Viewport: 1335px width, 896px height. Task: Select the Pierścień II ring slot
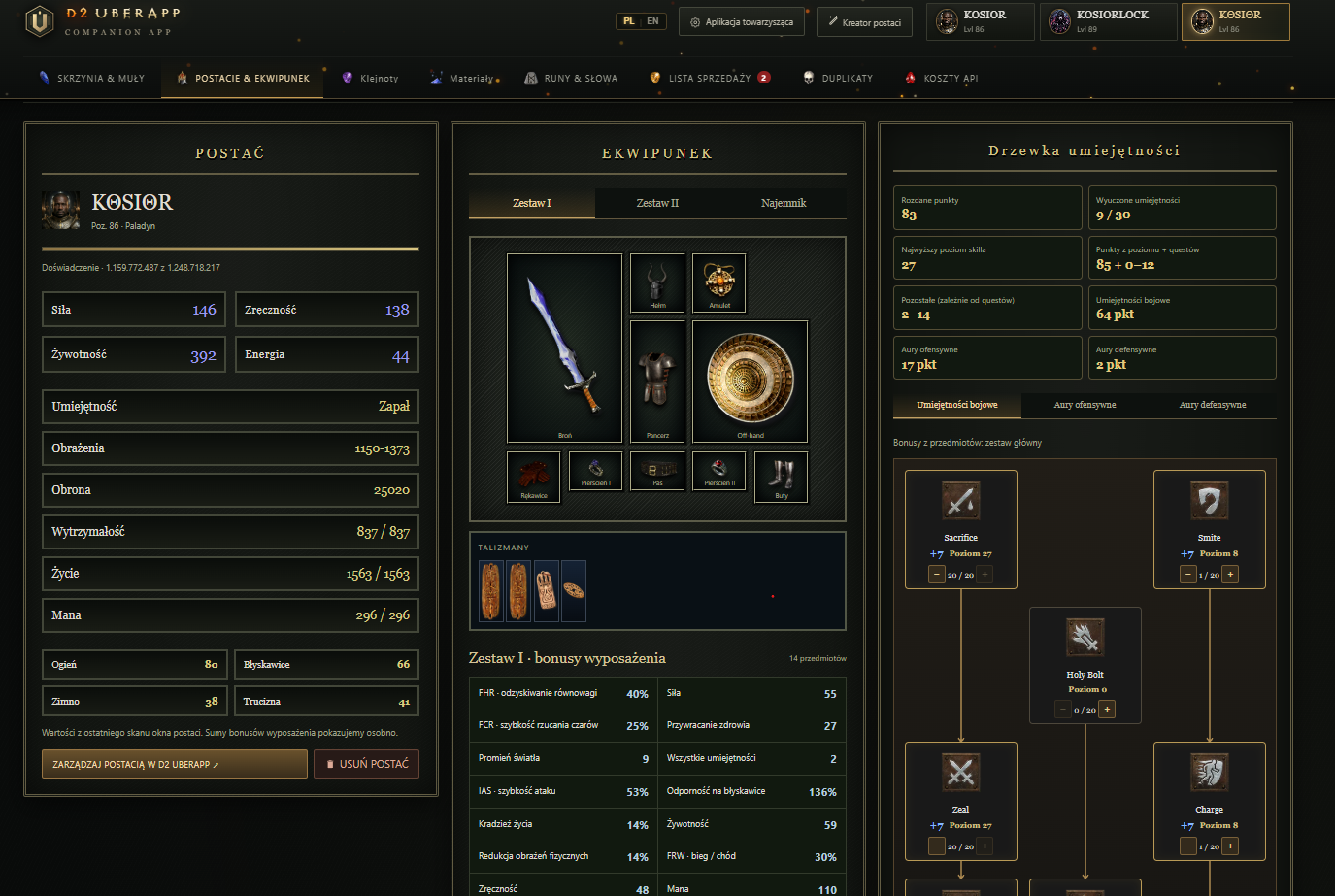(719, 471)
